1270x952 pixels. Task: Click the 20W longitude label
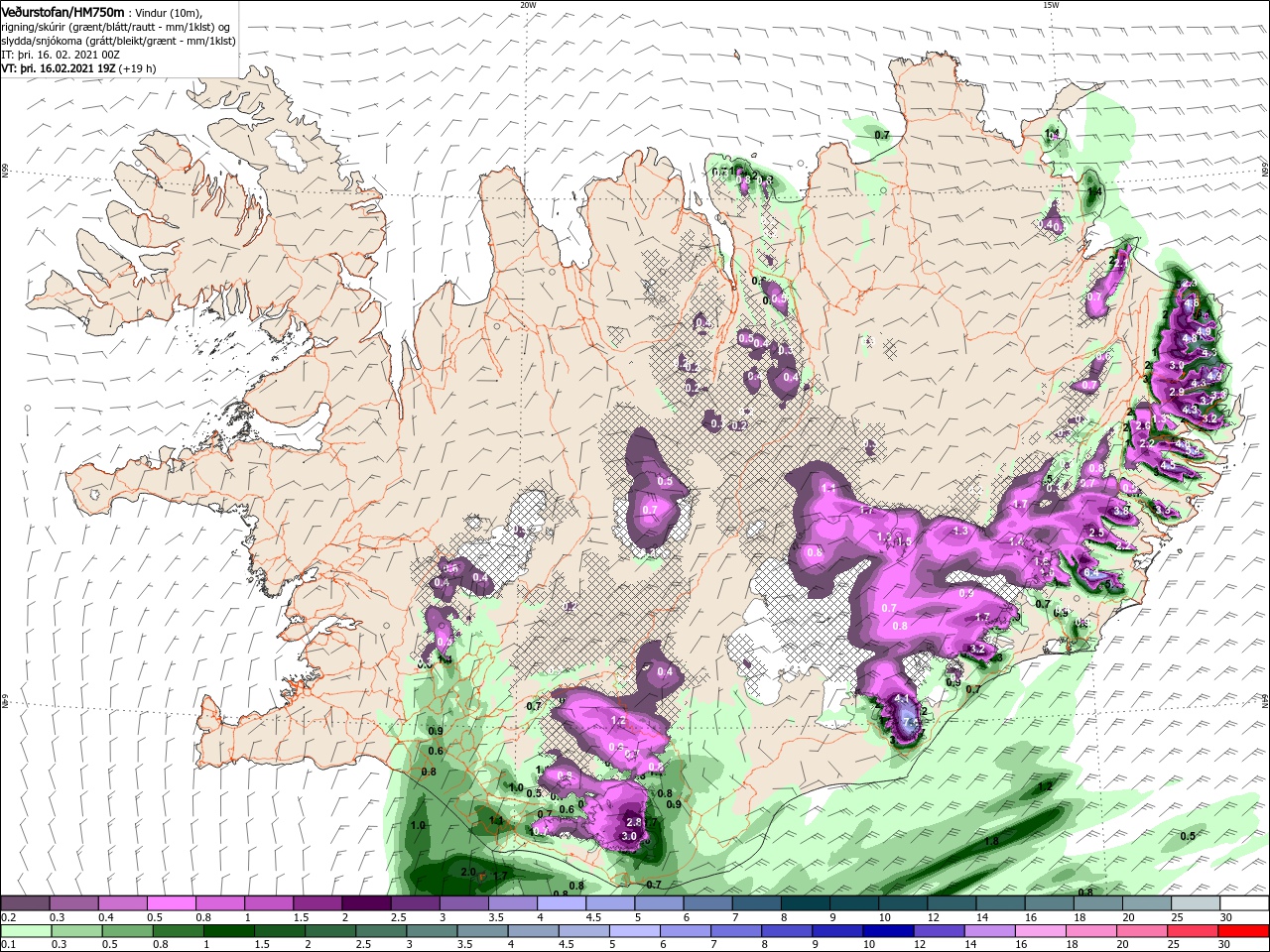click(x=528, y=5)
